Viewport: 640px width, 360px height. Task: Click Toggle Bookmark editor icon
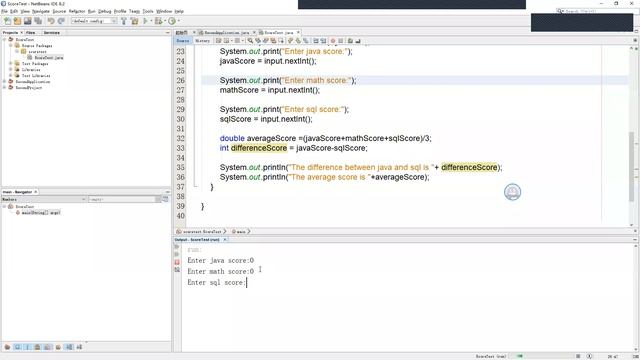pyautogui.click(x=306, y=41)
